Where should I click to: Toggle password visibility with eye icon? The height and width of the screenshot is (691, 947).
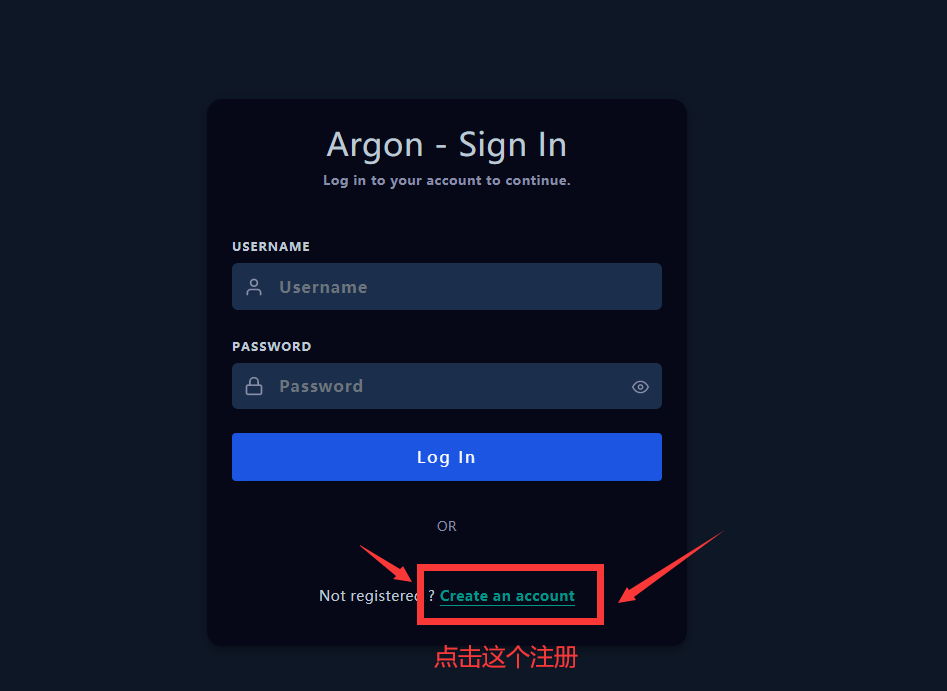[x=640, y=387]
